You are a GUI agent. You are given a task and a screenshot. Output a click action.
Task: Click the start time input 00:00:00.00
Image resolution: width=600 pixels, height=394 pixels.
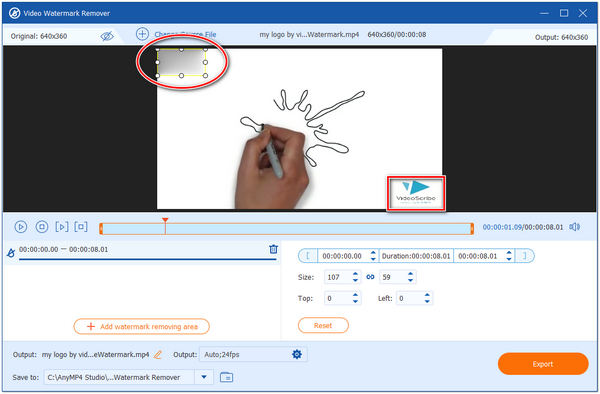tap(343, 256)
